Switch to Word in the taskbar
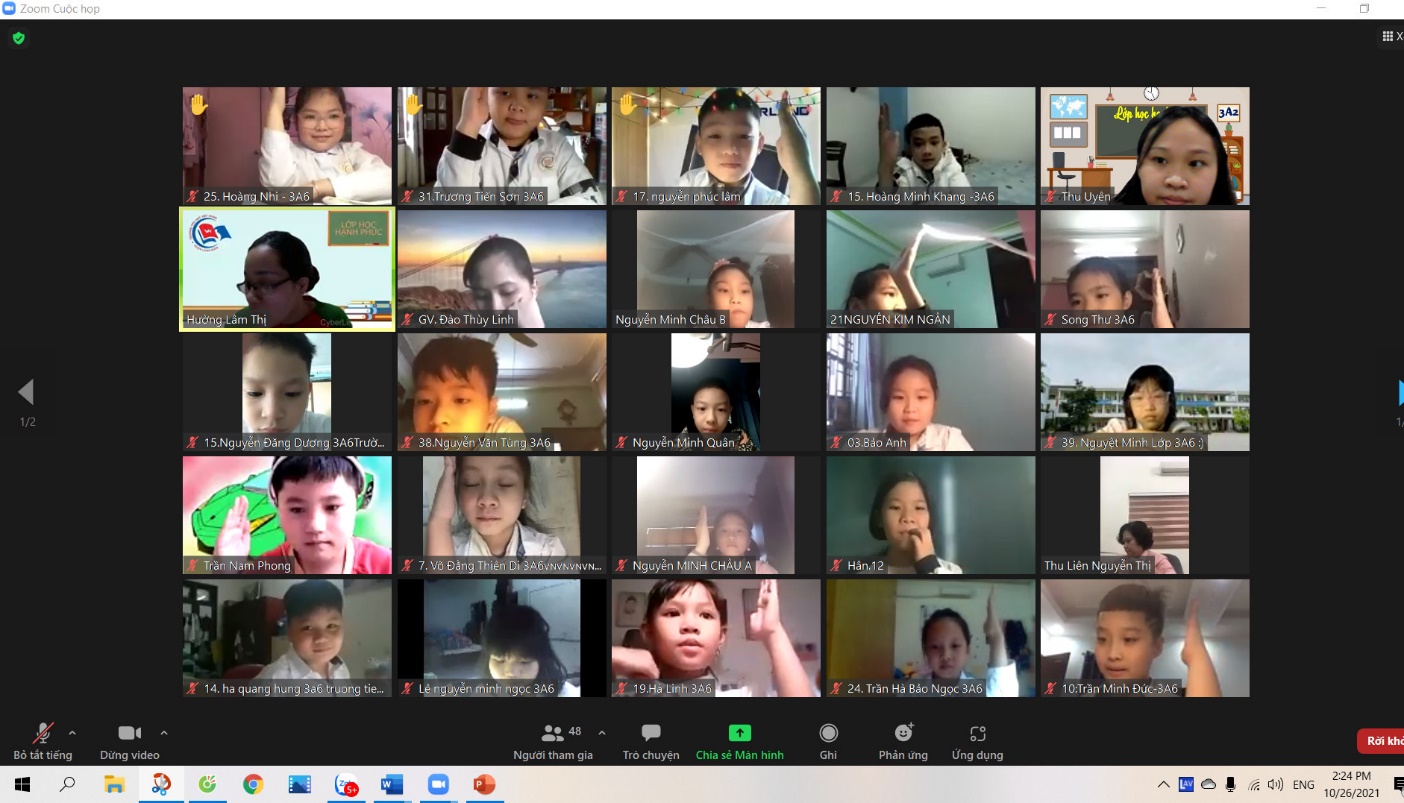This screenshot has width=1404, height=803. point(391,785)
